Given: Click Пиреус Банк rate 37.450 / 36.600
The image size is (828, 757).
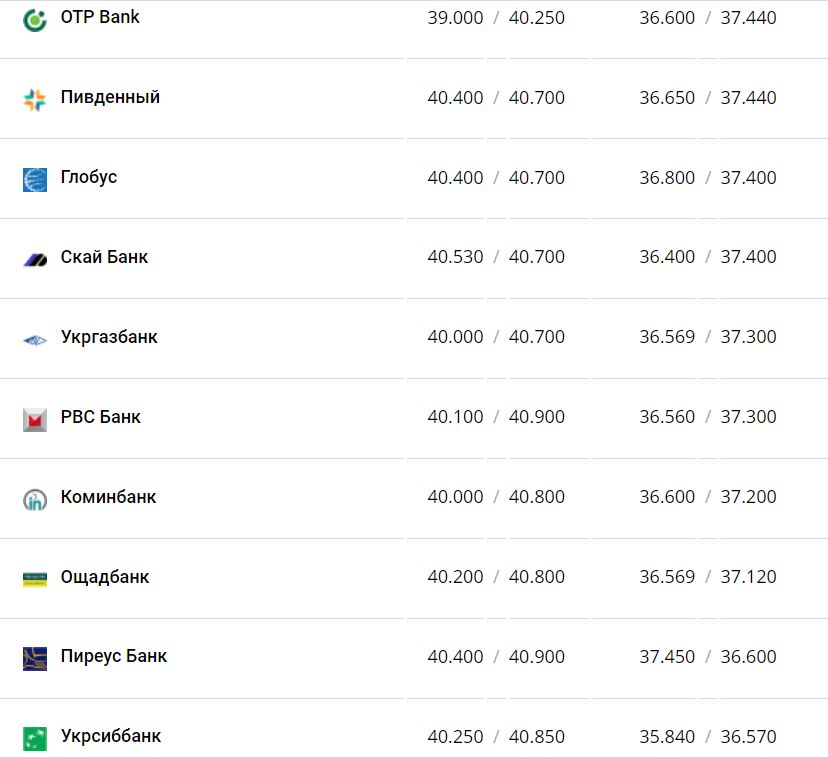Looking at the screenshot, I should pyautogui.click(x=708, y=657).
